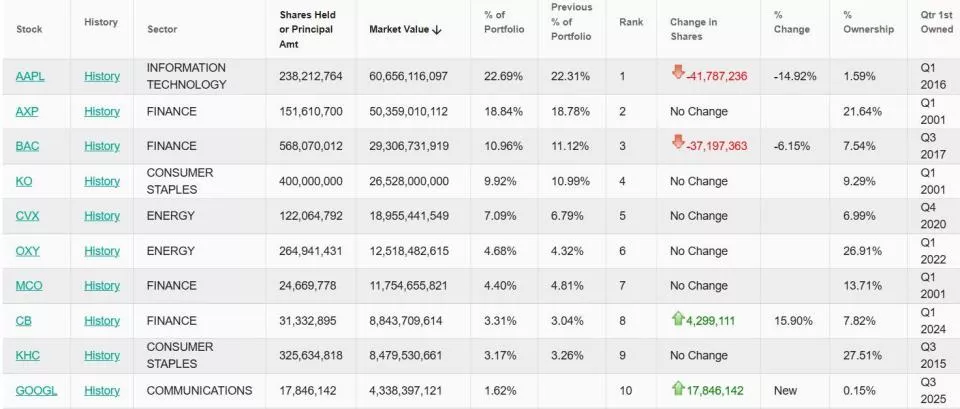Click the green up arrow for GOOGL
The image size is (960, 409).
(x=677, y=389)
